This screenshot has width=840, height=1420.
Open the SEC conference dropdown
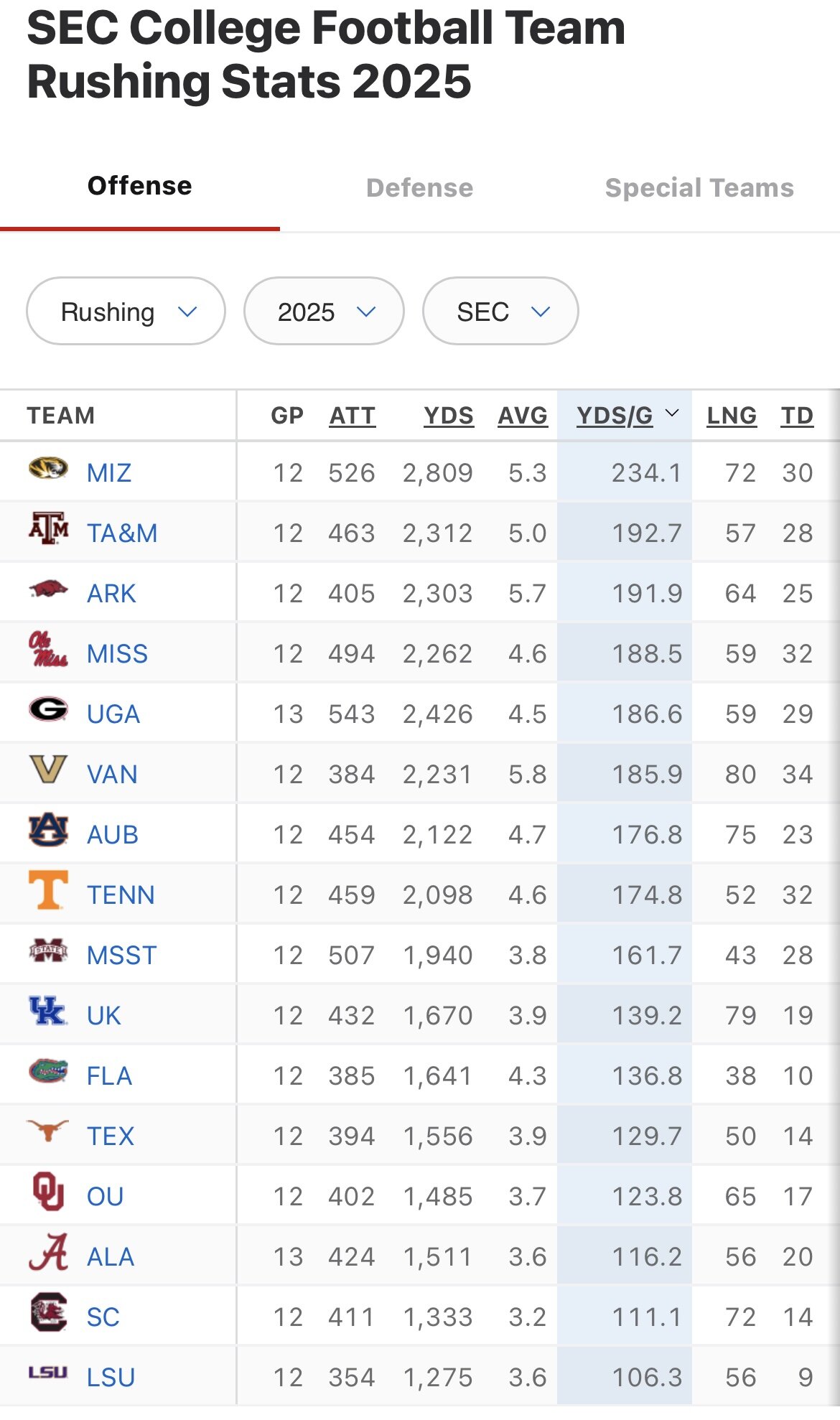pos(500,312)
